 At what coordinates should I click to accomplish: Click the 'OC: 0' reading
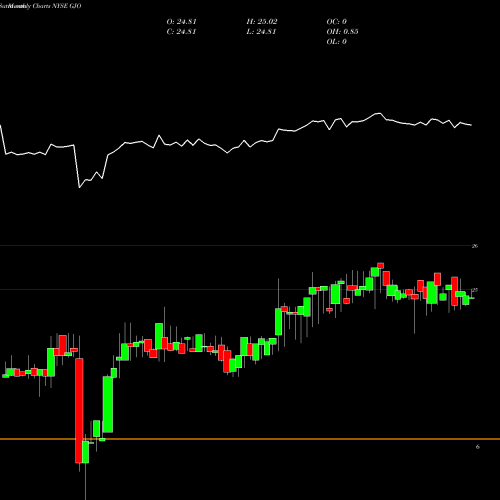click(337, 22)
